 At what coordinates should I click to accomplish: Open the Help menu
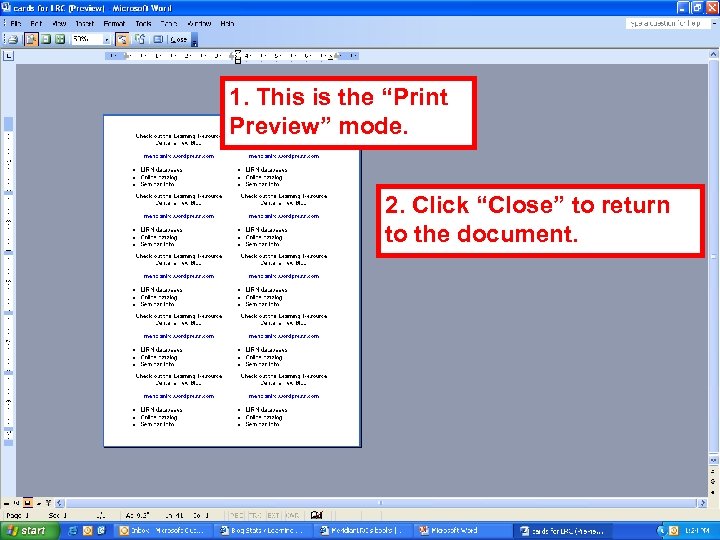[x=227, y=23]
